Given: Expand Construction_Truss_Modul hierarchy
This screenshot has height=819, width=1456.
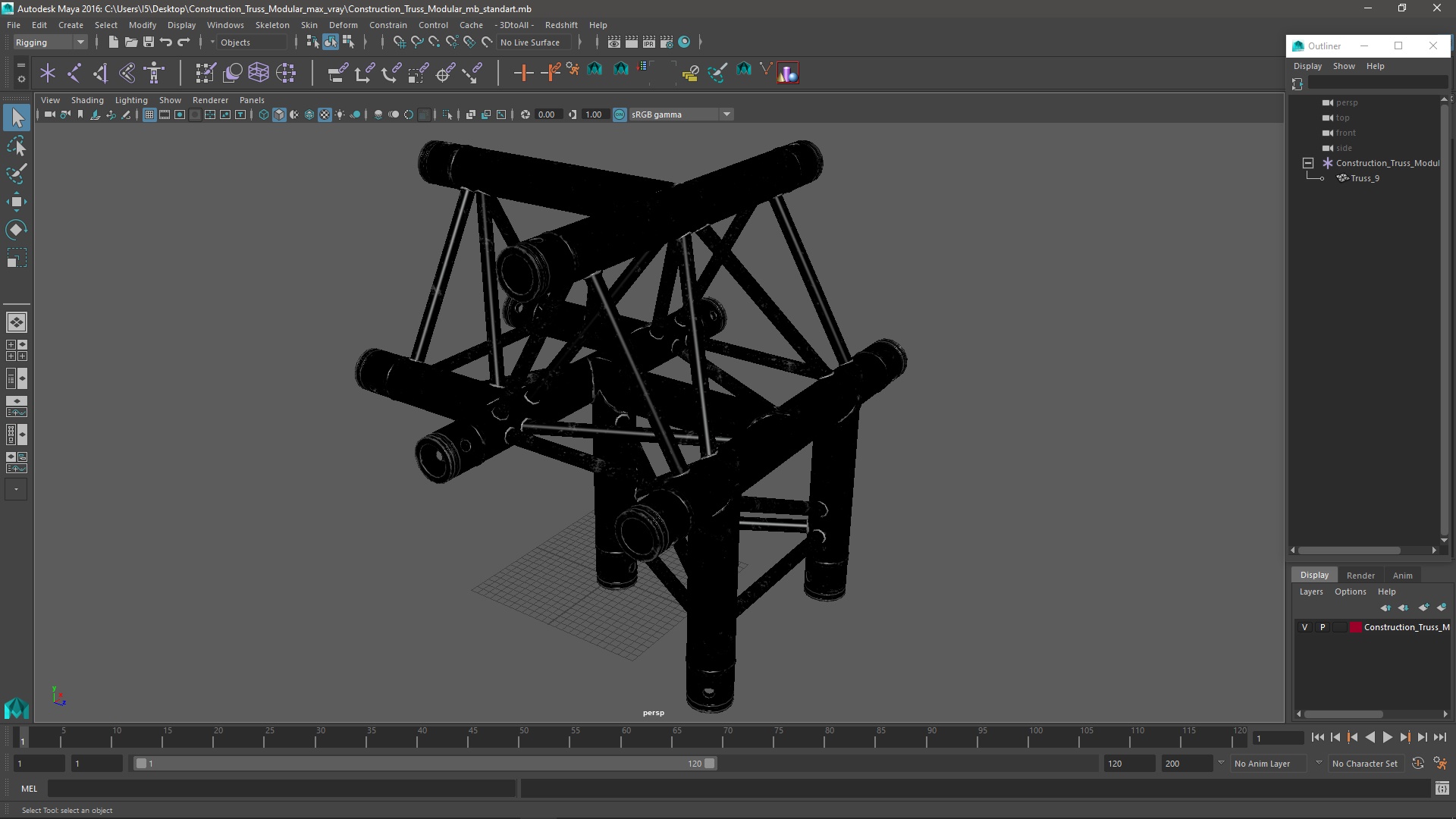Looking at the screenshot, I should click(x=1308, y=163).
